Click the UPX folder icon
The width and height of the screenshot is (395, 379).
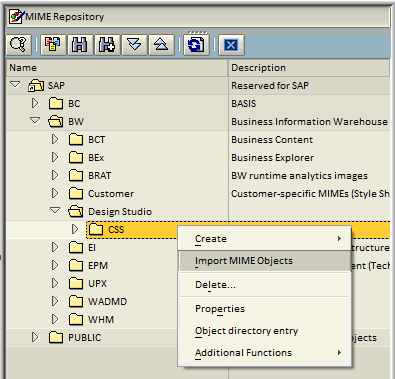tap(76, 284)
